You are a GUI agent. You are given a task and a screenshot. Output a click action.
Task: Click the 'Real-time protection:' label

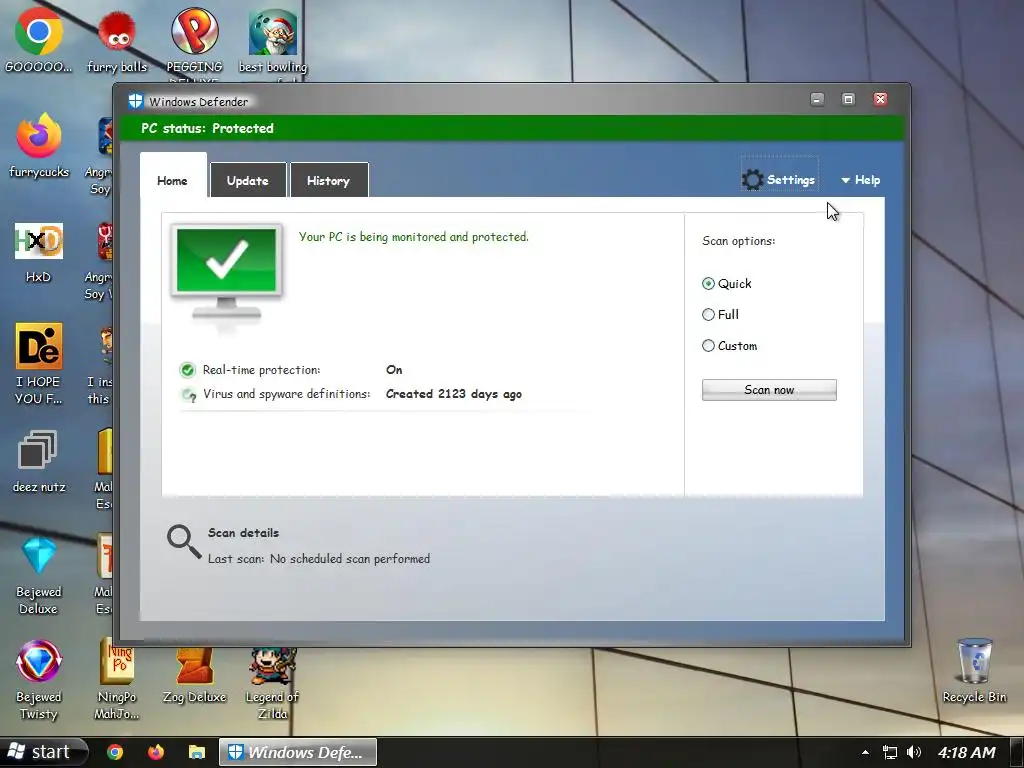tap(261, 370)
